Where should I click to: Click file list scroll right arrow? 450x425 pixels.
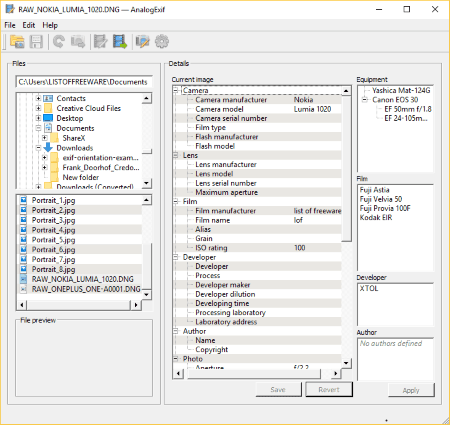click(135, 305)
